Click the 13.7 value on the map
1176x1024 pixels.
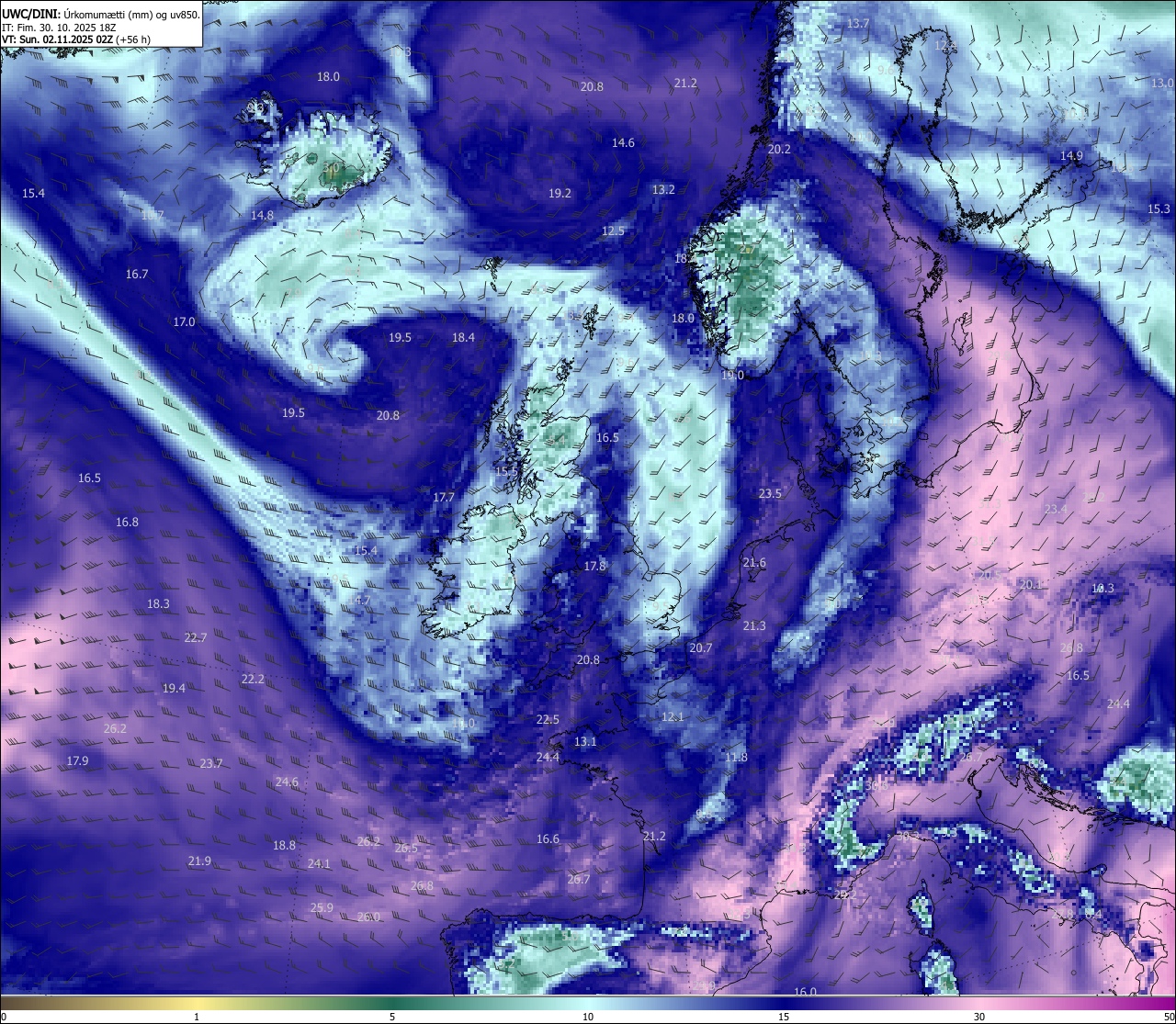tap(858, 23)
